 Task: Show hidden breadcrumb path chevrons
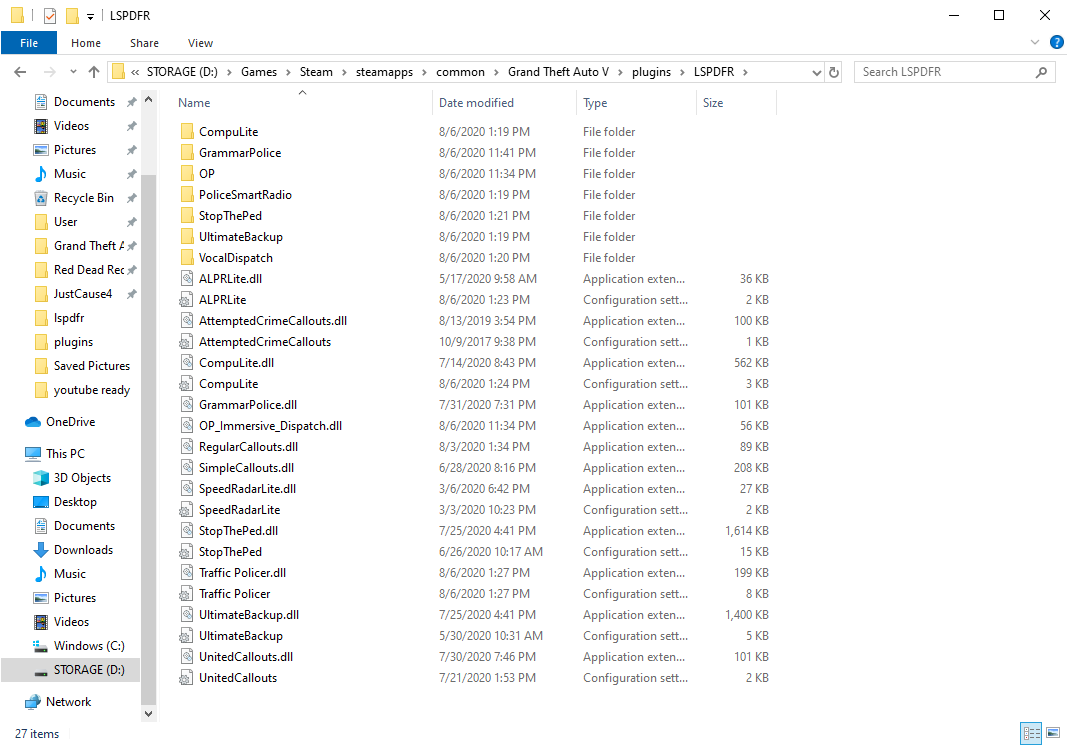point(135,72)
